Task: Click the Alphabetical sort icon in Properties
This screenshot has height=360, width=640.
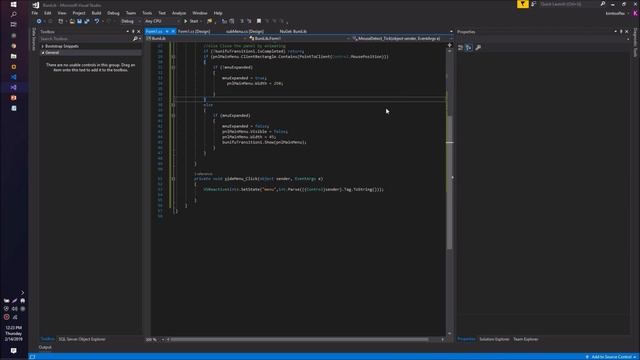Action: pyautogui.click(x=469, y=48)
